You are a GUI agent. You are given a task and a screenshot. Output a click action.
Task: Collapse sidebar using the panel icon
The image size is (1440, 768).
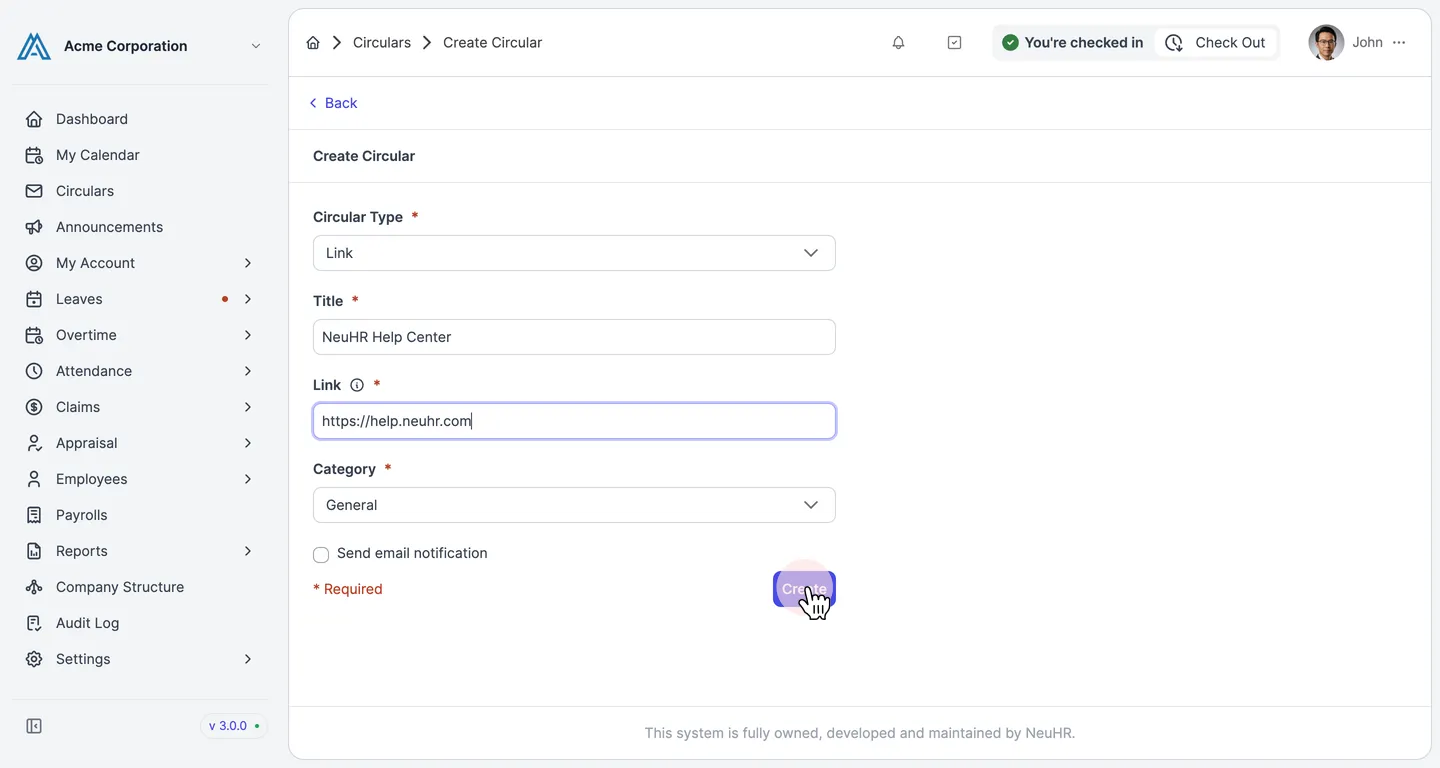34,726
